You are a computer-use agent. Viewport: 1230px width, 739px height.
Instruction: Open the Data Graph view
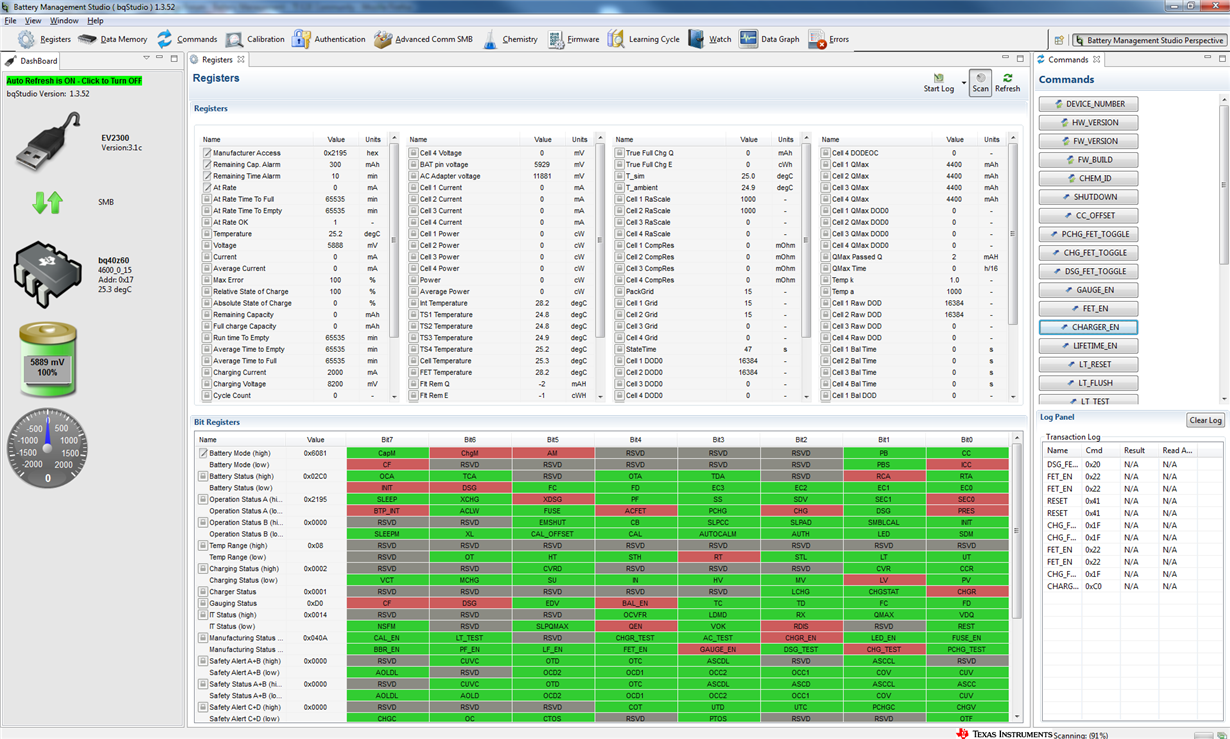tap(770, 40)
